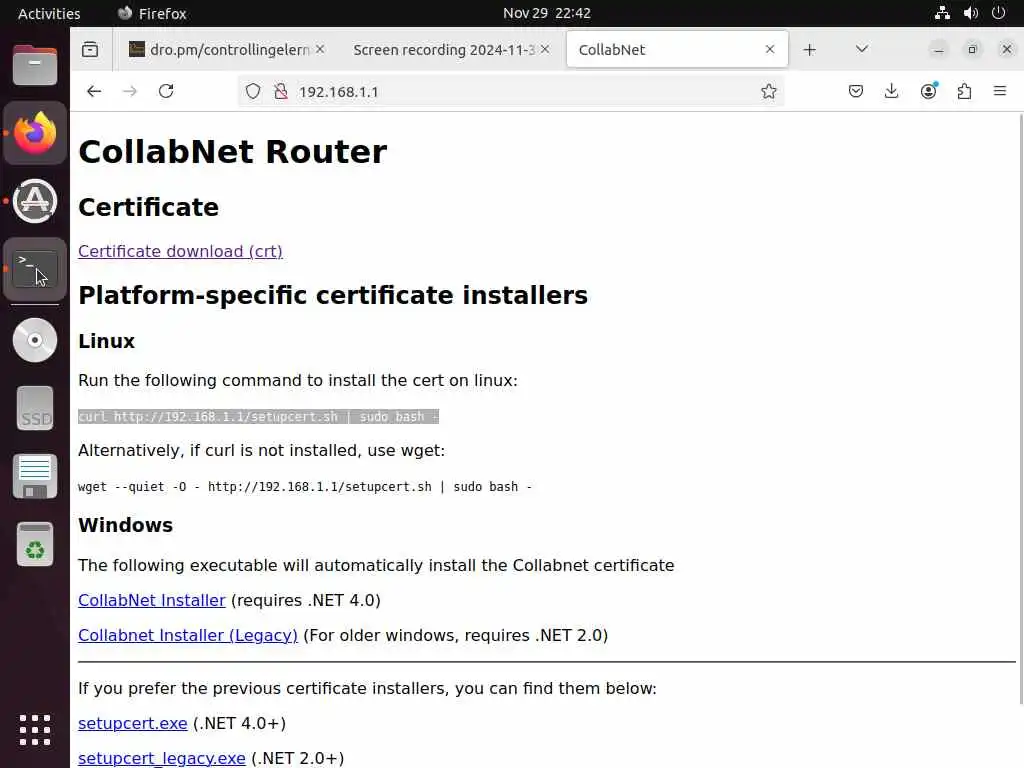Screen dimensions: 1024x768
Task: Open the Firefox account icon
Action: click(x=928, y=91)
